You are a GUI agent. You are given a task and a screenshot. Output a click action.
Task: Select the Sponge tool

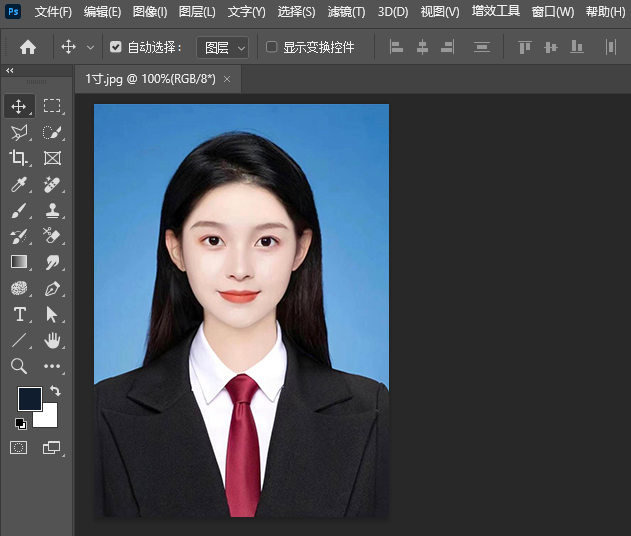pyautogui.click(x=19, y=288)
